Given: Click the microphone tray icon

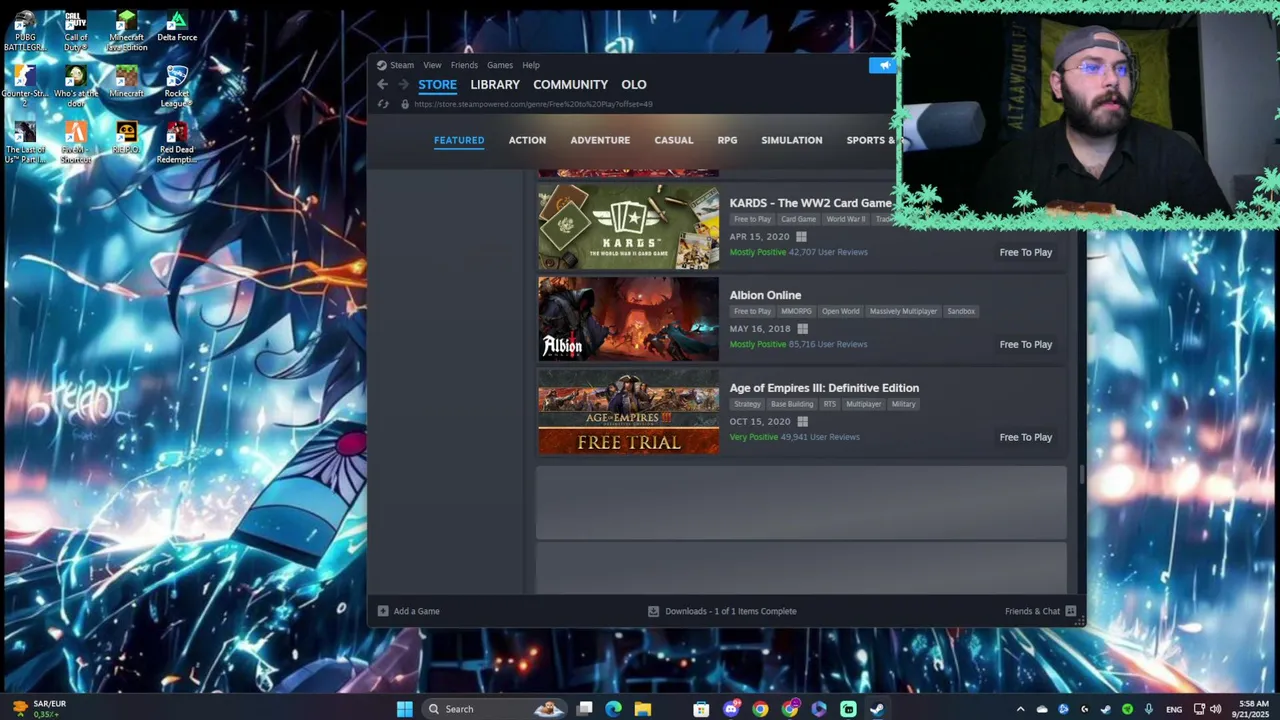Looking at the screenshot, I should (x=1148, y=709).
